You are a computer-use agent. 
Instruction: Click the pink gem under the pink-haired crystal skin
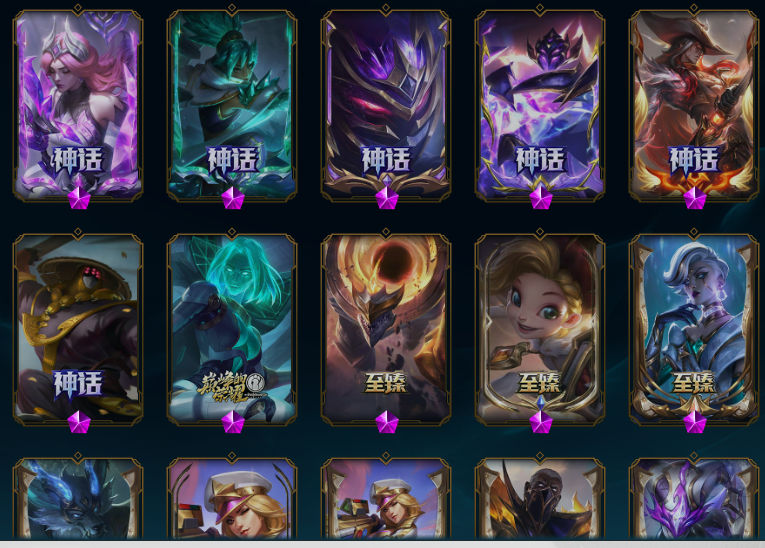(79, 199)
